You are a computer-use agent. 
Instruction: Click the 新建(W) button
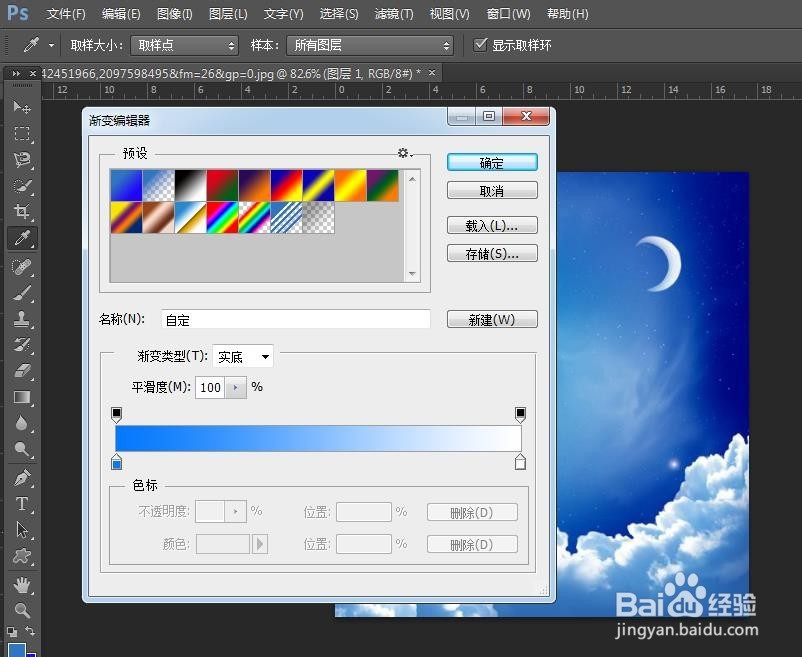pos(491,318)
